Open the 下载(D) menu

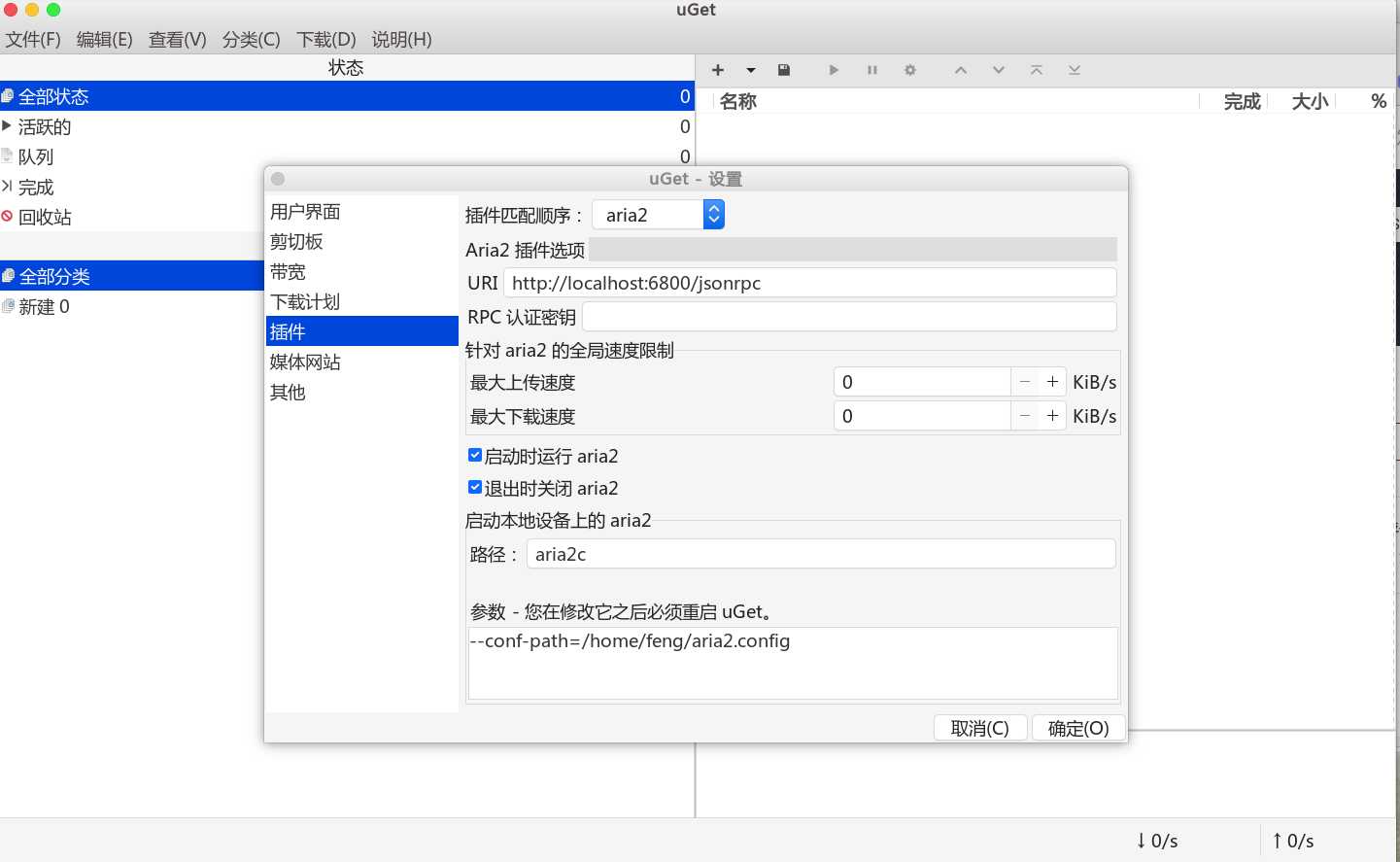325,40
